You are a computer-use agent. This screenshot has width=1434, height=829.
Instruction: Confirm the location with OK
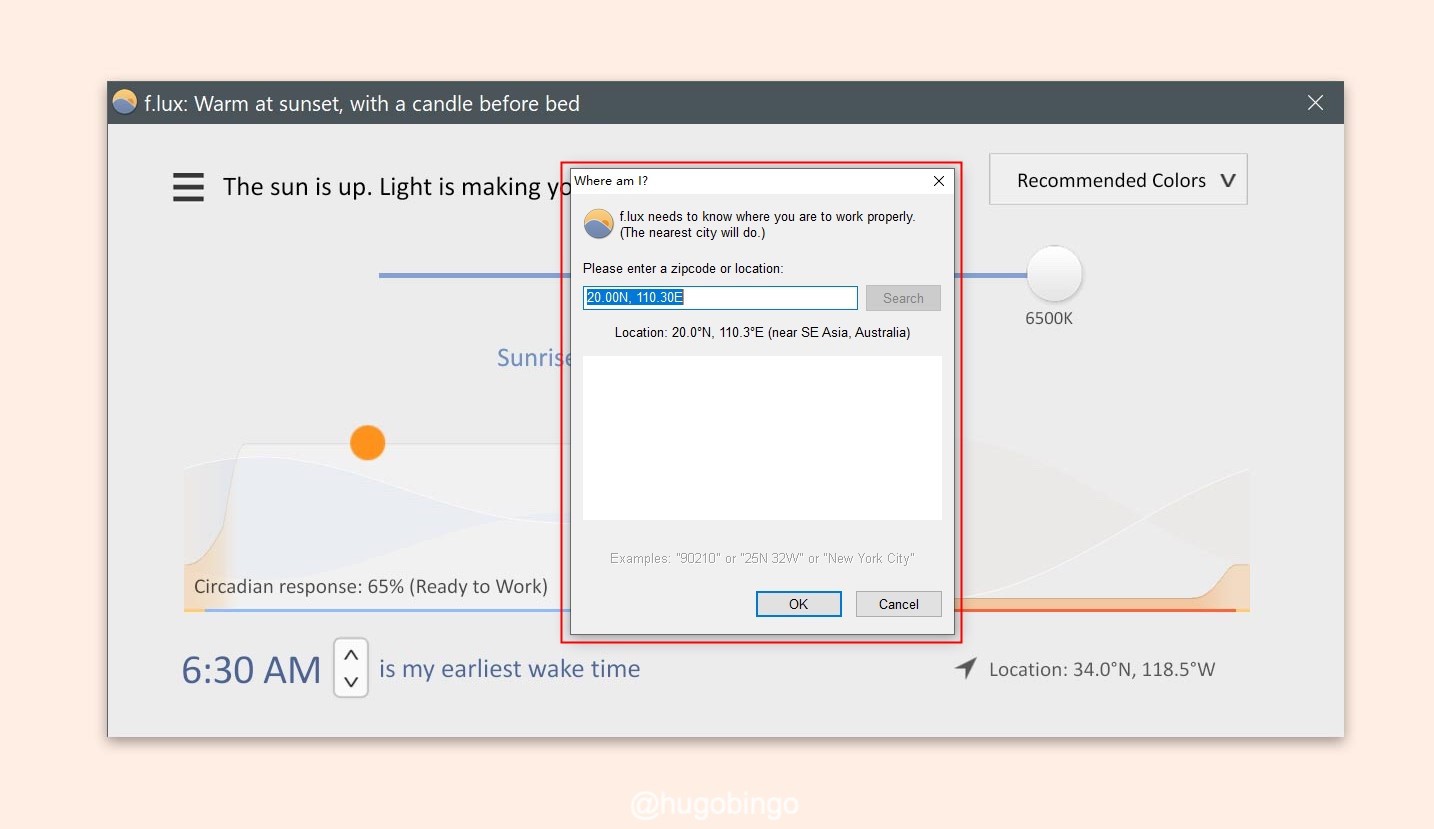(798, 604)
